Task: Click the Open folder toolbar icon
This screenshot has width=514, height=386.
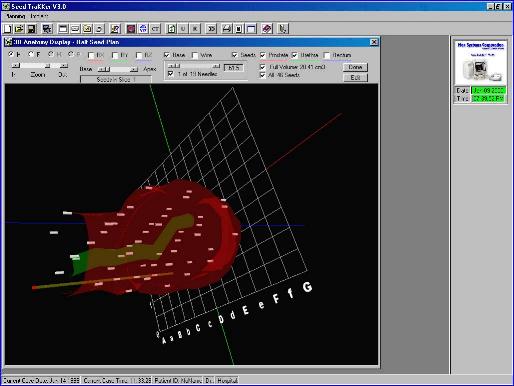Action: tap(19, 29)
